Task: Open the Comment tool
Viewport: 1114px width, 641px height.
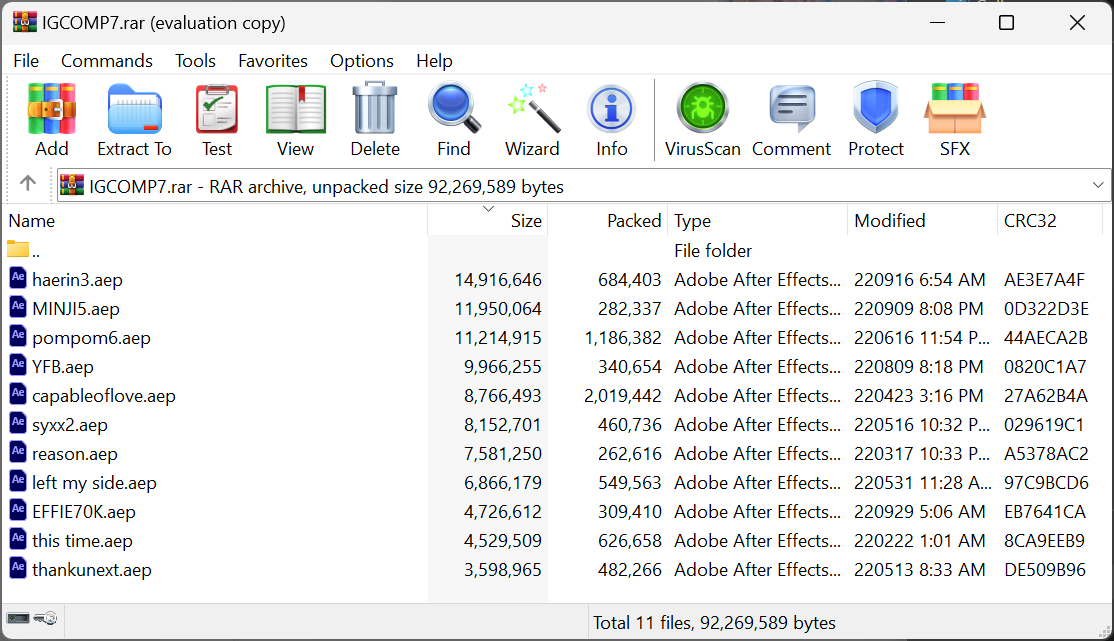Action: 791,109
